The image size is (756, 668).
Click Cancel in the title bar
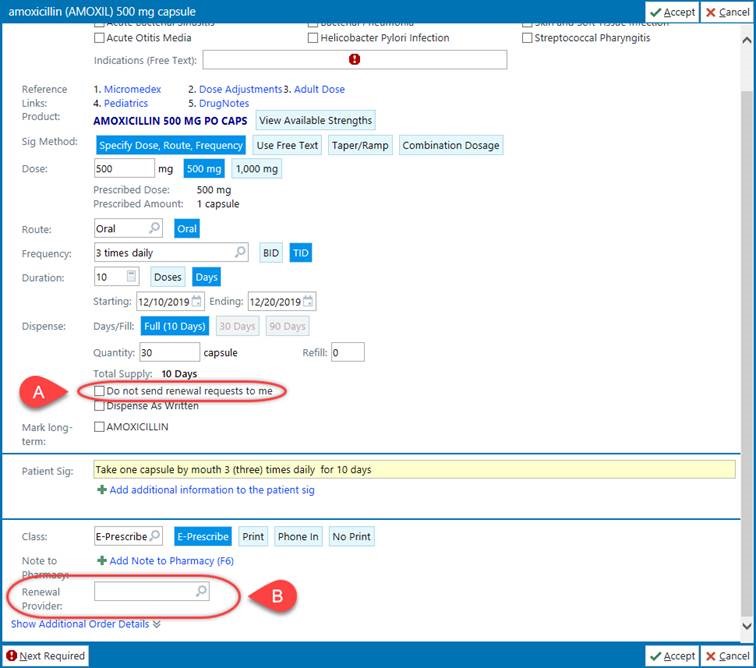(x=728, y=12)
